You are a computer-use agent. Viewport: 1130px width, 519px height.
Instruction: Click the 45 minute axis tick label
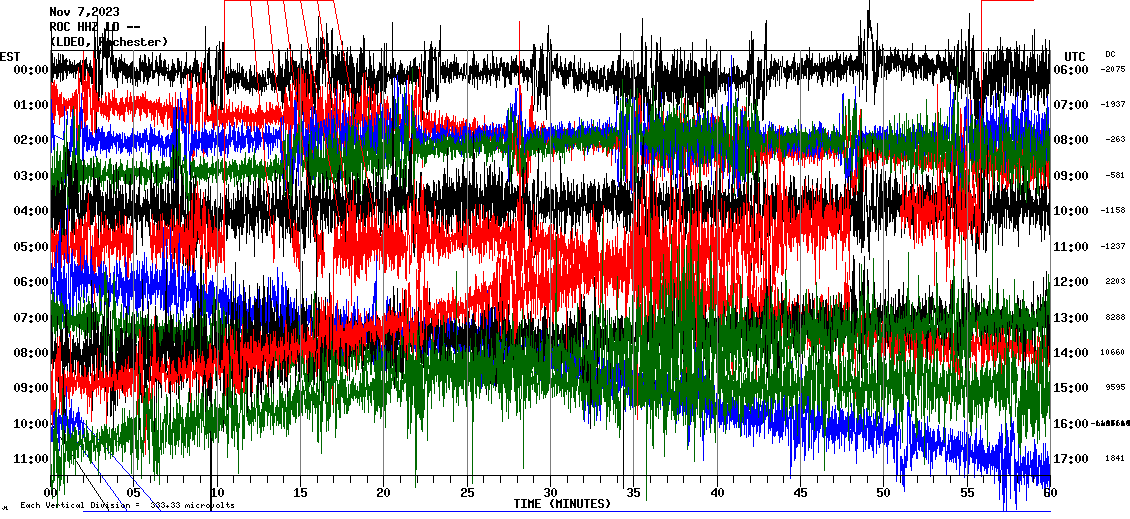[x=800, y=493]
